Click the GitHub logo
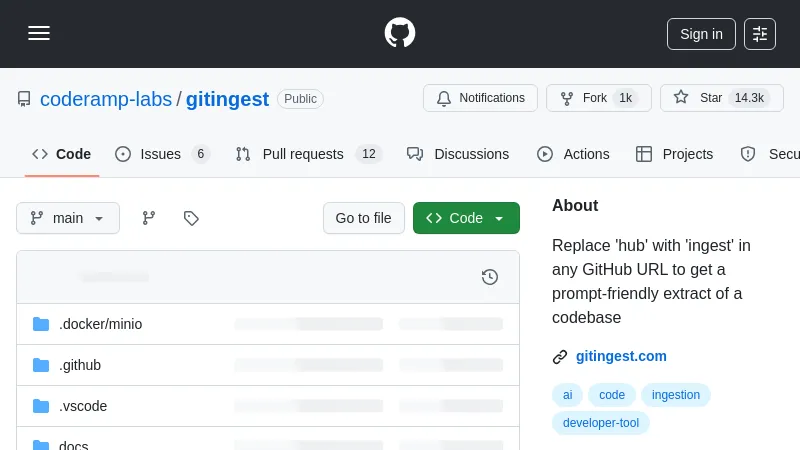Image resolution: width=800 pixels, height=450 pixels. (x=400, y=33)
